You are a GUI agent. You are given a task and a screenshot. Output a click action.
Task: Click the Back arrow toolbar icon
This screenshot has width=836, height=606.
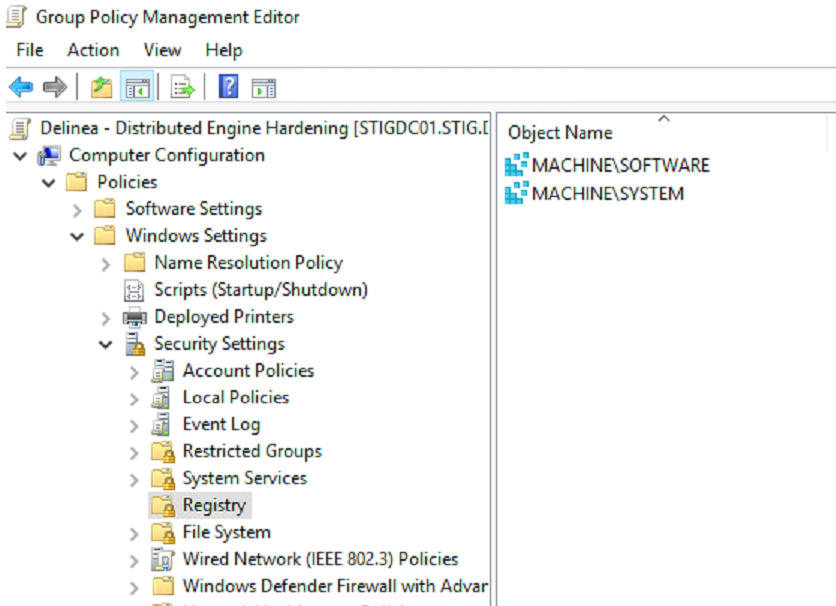click(20, 88)
